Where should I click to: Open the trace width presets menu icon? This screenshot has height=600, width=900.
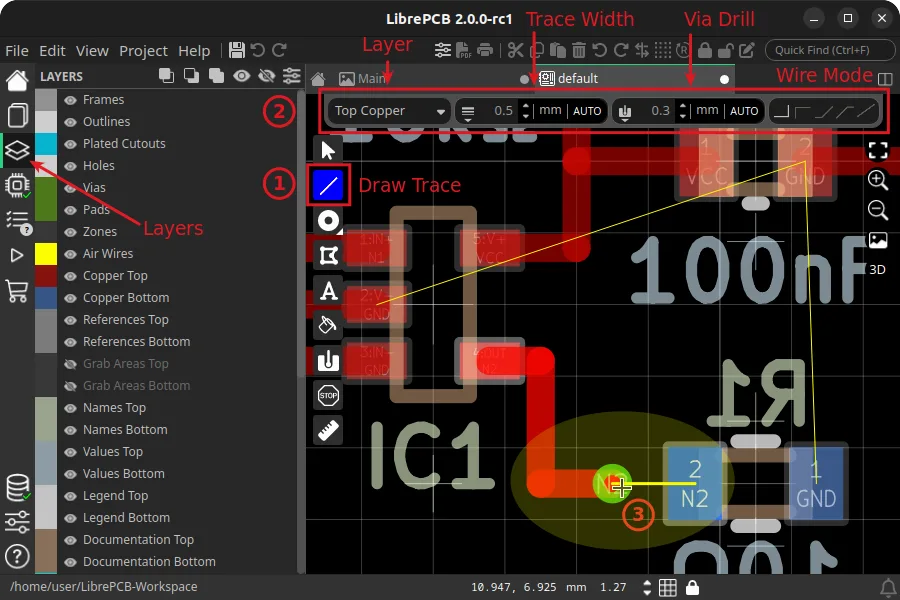pos(468,113)
